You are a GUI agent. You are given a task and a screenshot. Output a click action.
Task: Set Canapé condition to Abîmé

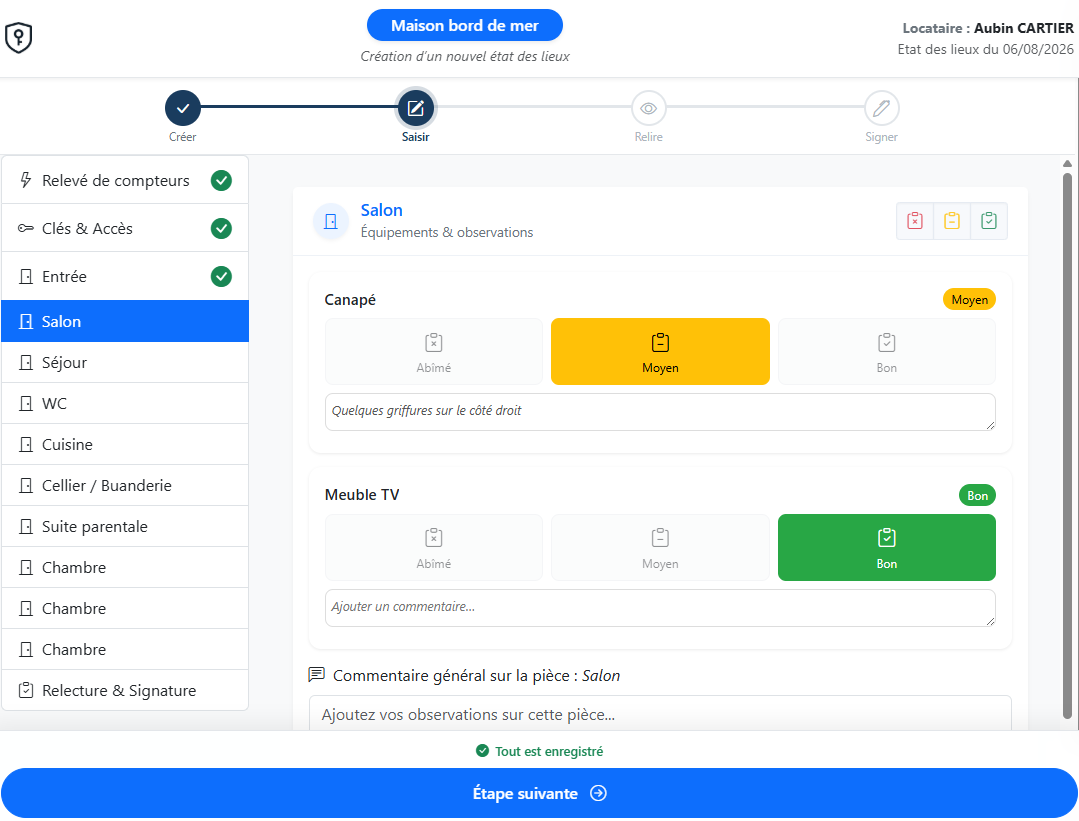434,352
